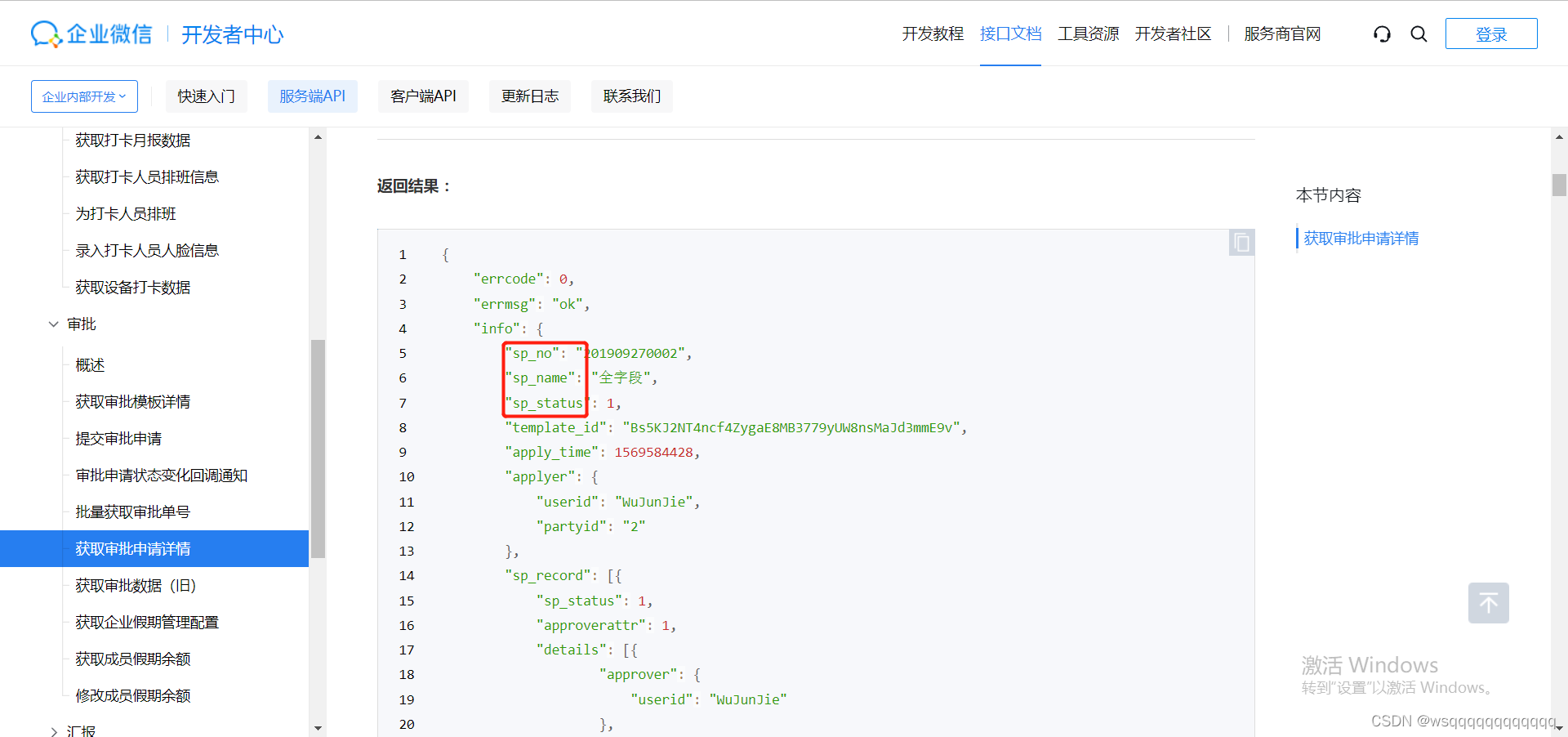Click the 登录 button
Viewport: 1568px width, 737px height.
1491,33
